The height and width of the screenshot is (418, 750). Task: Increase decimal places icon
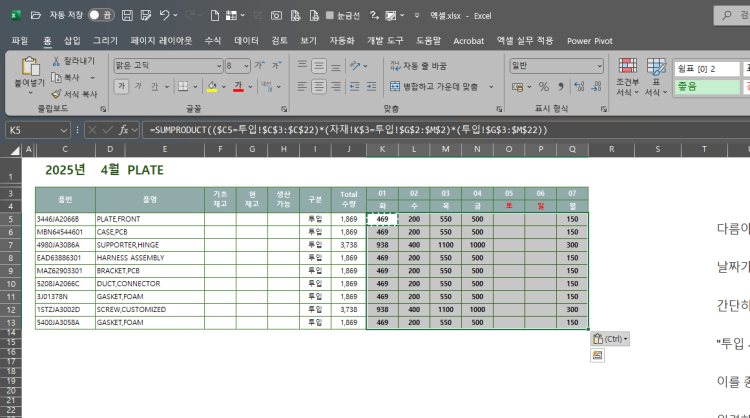(579, 87)
